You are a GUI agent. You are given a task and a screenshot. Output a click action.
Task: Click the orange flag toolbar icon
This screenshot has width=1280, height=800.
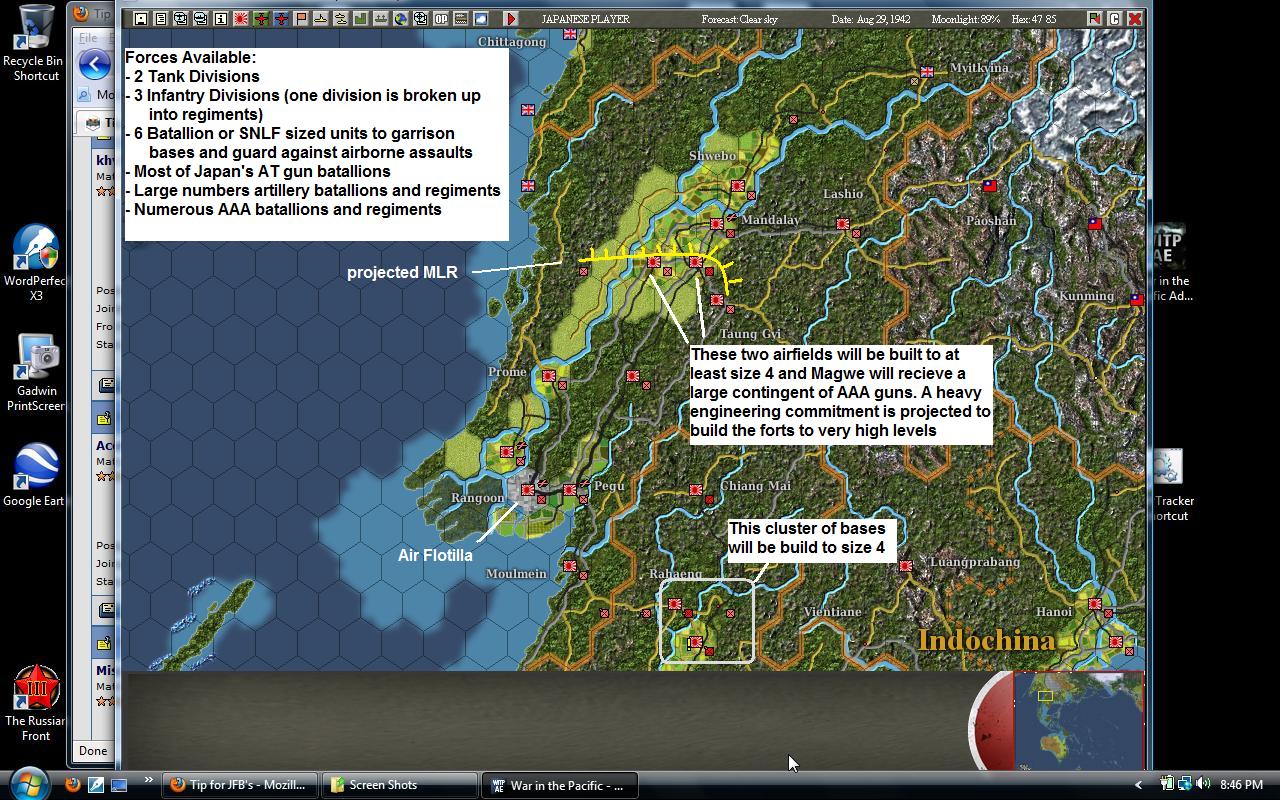click(301, 18)
